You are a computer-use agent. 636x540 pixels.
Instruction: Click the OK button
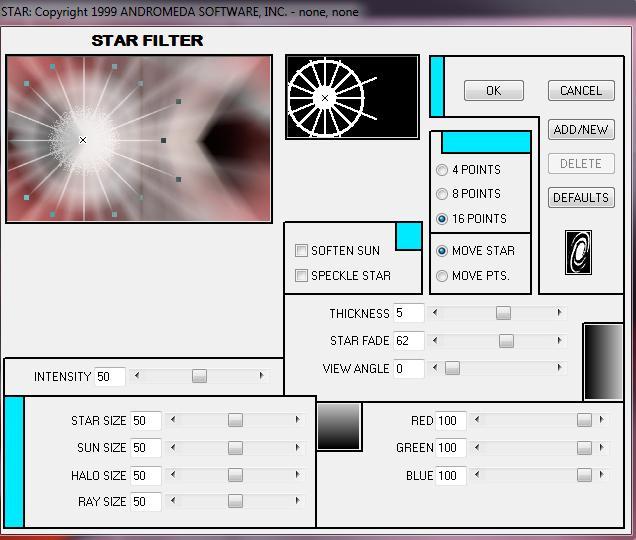(x=494, y=90)
